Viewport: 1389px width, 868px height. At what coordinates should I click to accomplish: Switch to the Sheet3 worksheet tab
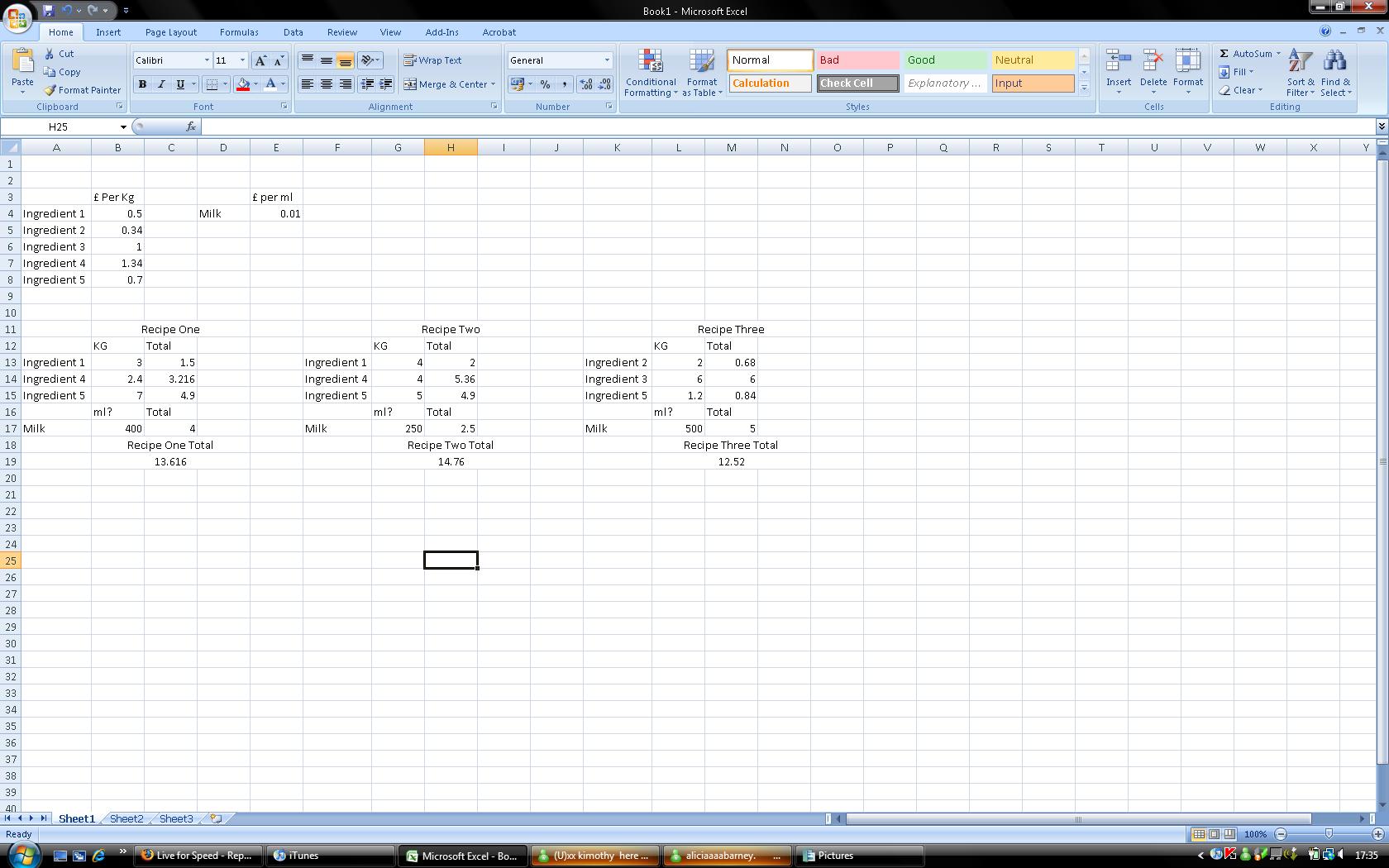pos(176,818)
